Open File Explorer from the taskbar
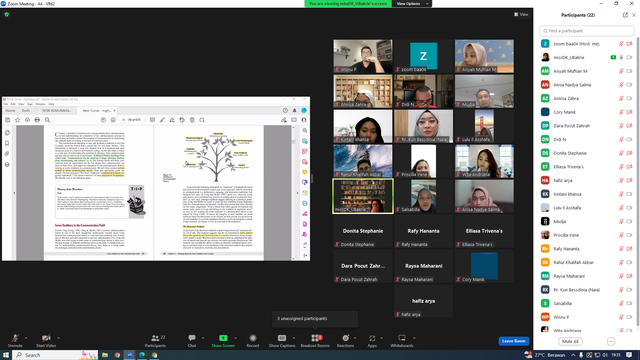The image size is (640, 360). tap(105, 355)
